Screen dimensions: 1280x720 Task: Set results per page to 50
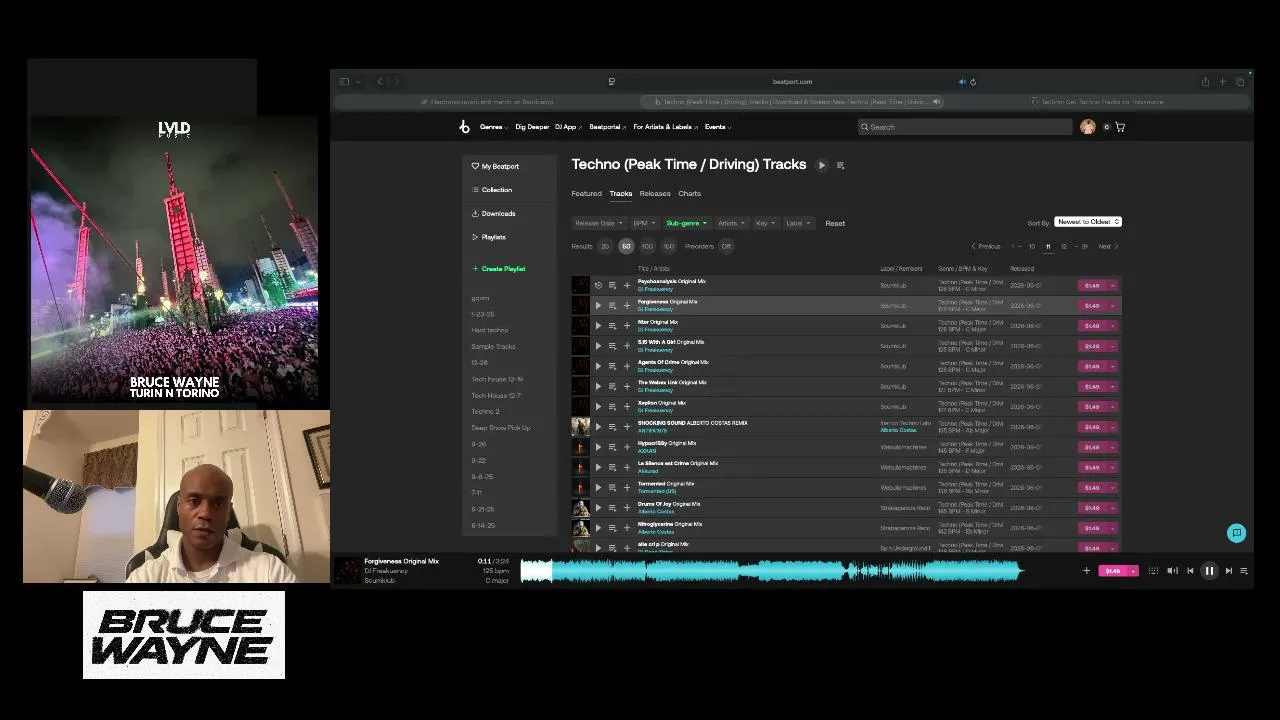(626, 246)
